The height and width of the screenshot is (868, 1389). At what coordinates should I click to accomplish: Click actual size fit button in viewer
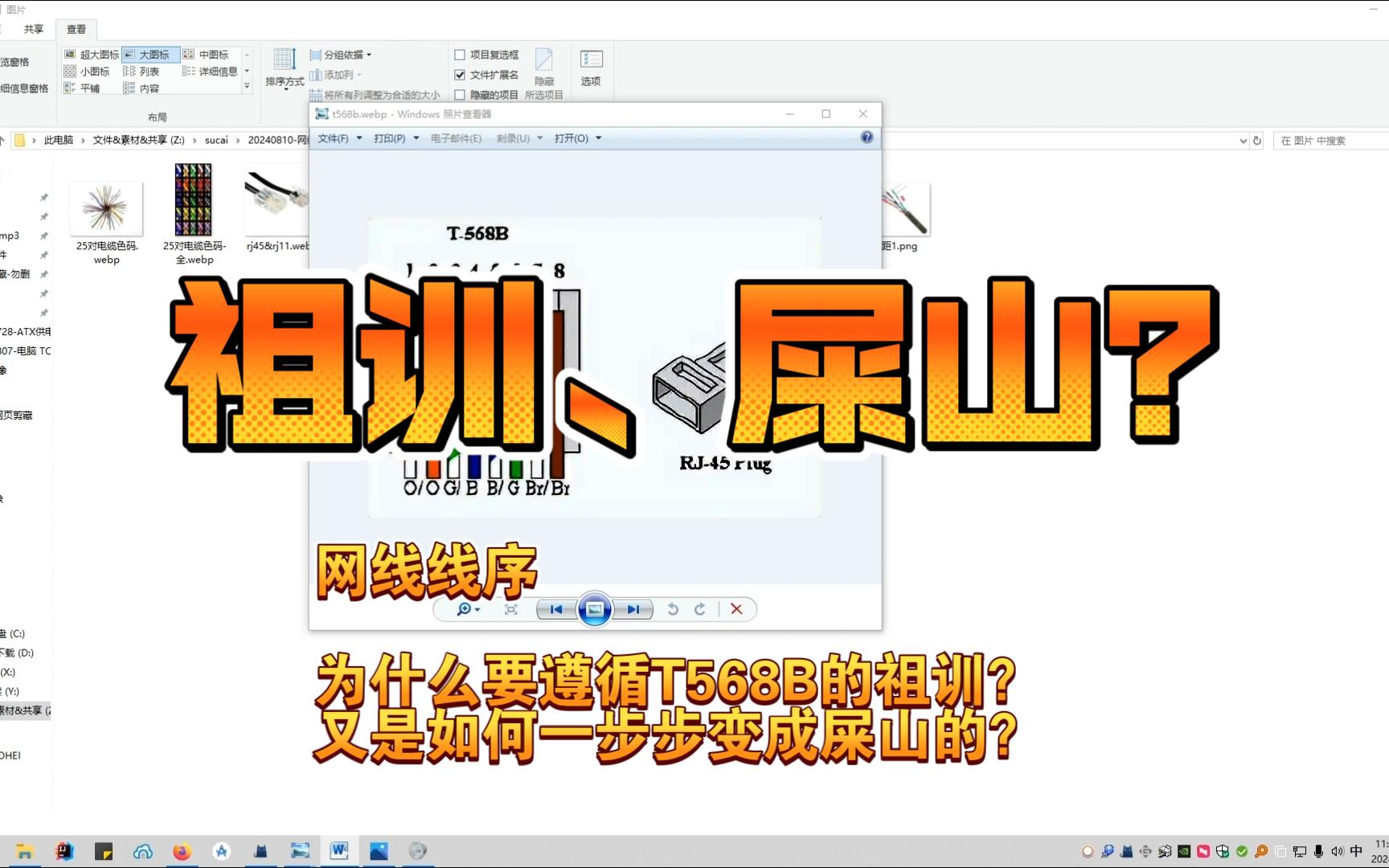[511, 609]
